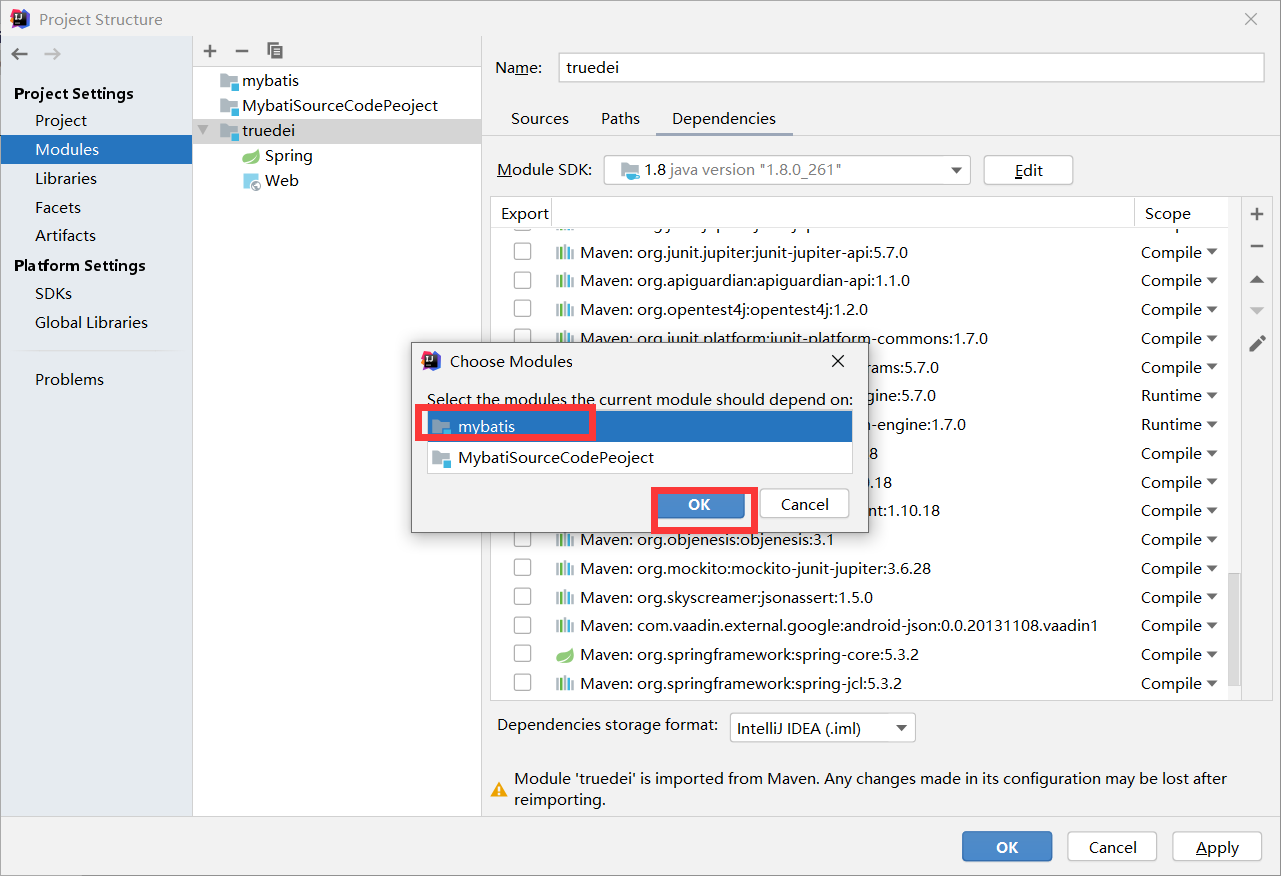This screenshot has width=1281, height=876.
Task: Select MybatiSourceCodePeoject in module tree
Action: coord(340,105)
